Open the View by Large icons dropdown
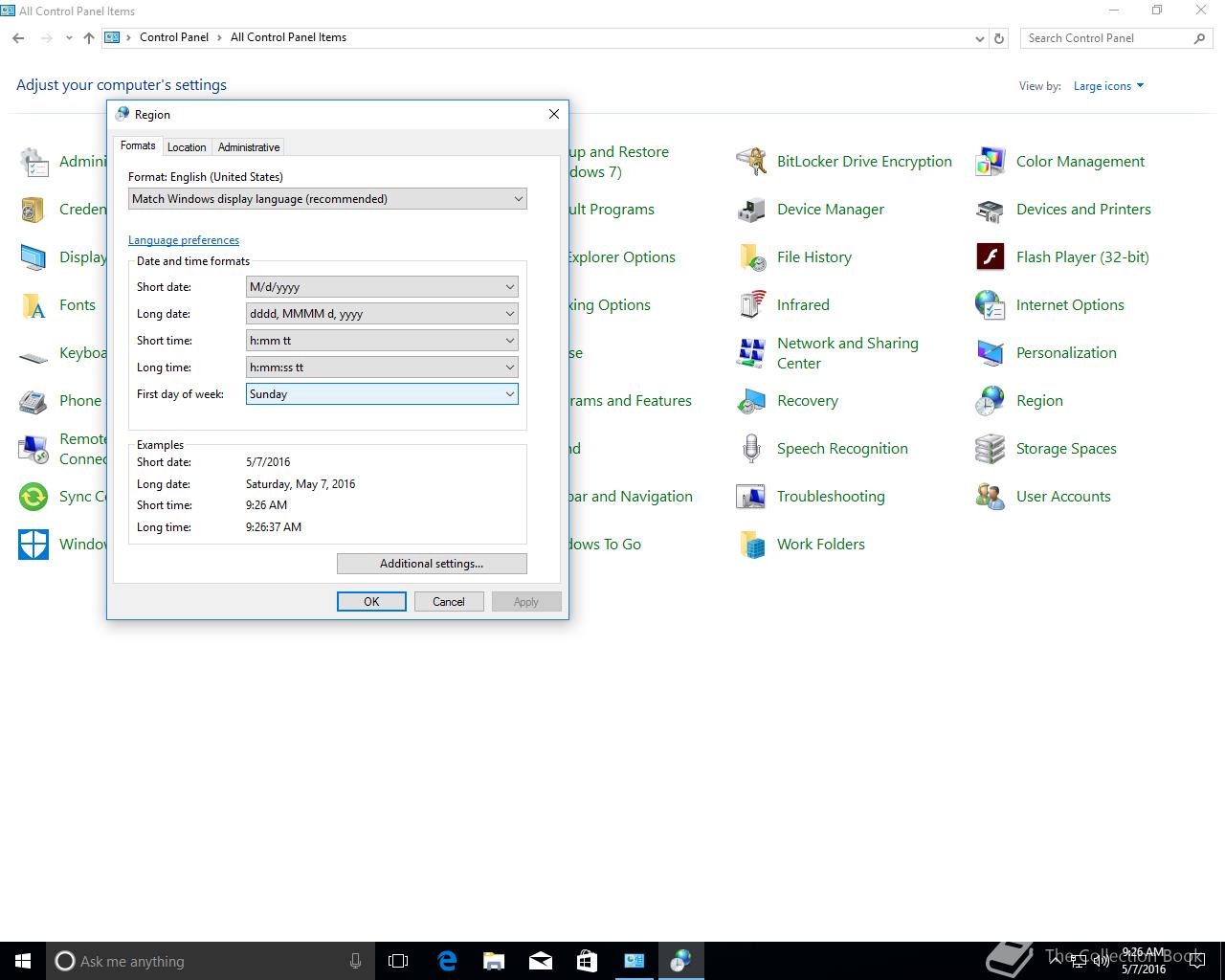The image size is (1225, 980). [x=1108, y=86]
